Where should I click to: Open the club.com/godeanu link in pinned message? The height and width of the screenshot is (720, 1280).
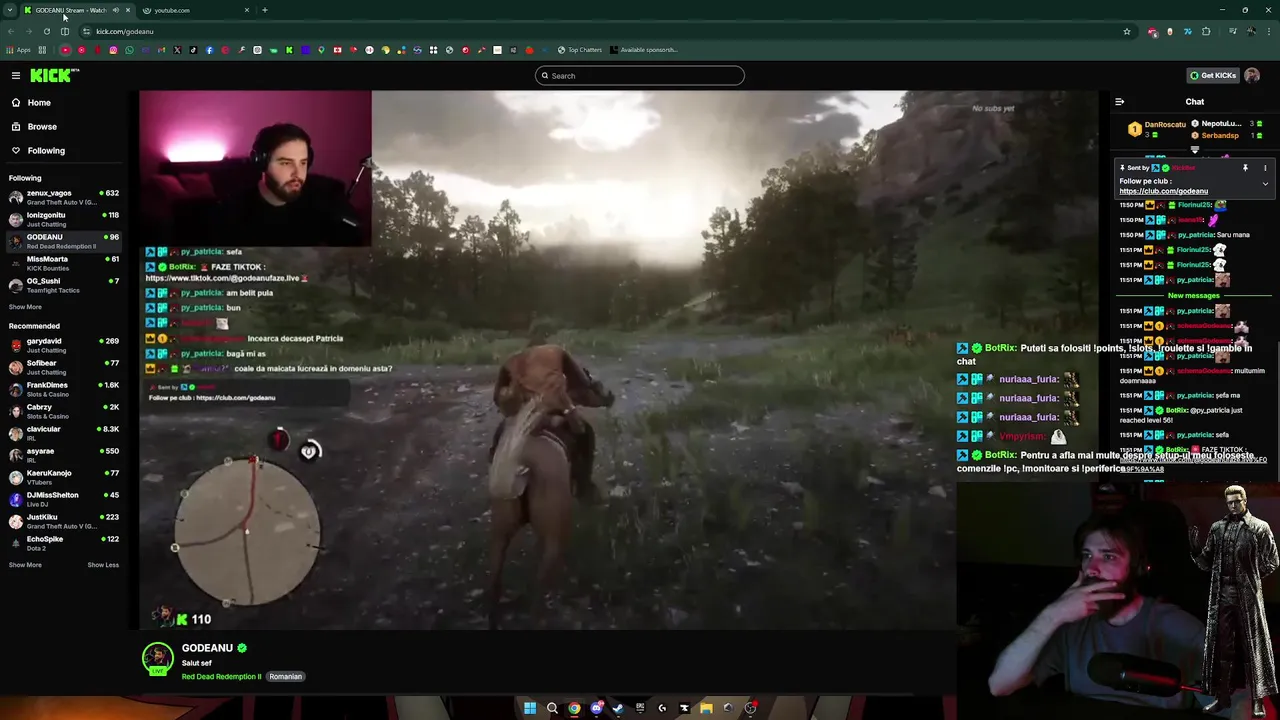[1163, 191]
